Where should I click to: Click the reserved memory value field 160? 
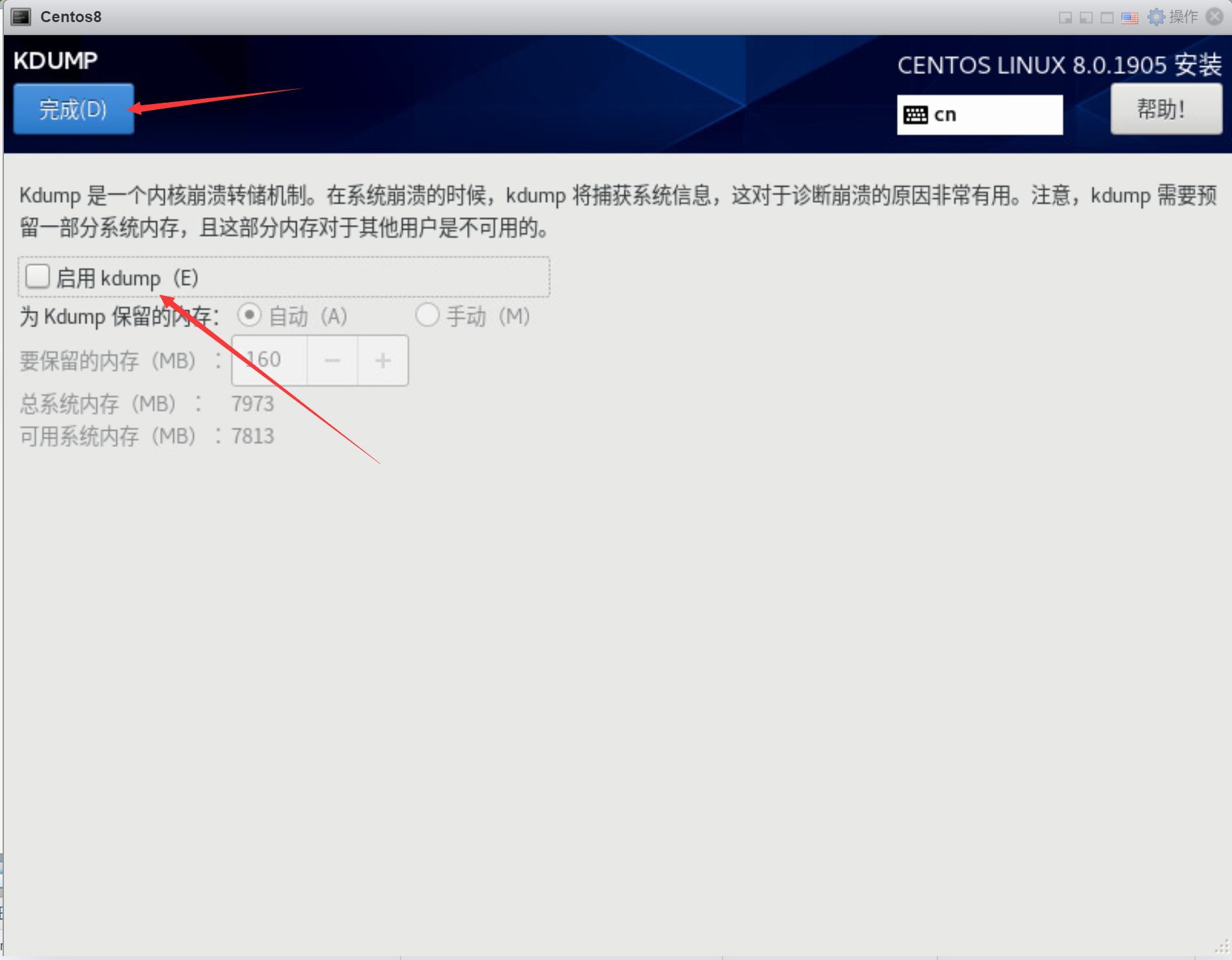click(x=269, y=360)
